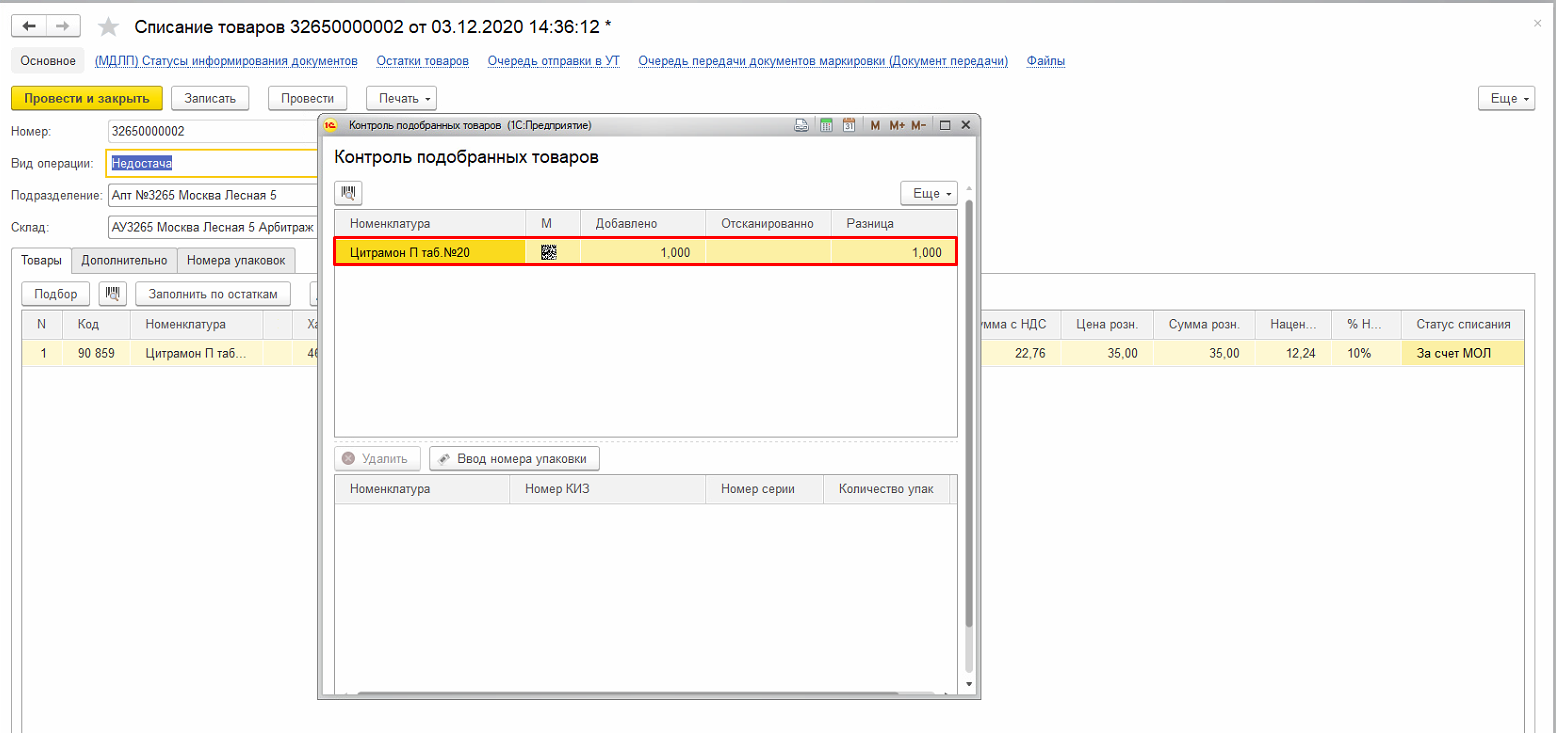
Task: Click the back navigation arrow
Action: [29, 26]
